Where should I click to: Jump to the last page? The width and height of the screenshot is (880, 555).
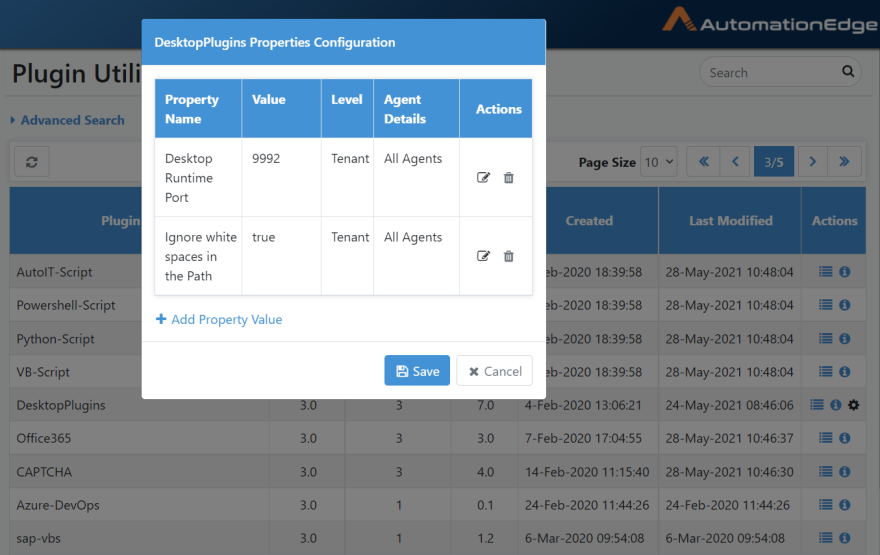pyautogui.click(x=844, y=162)
